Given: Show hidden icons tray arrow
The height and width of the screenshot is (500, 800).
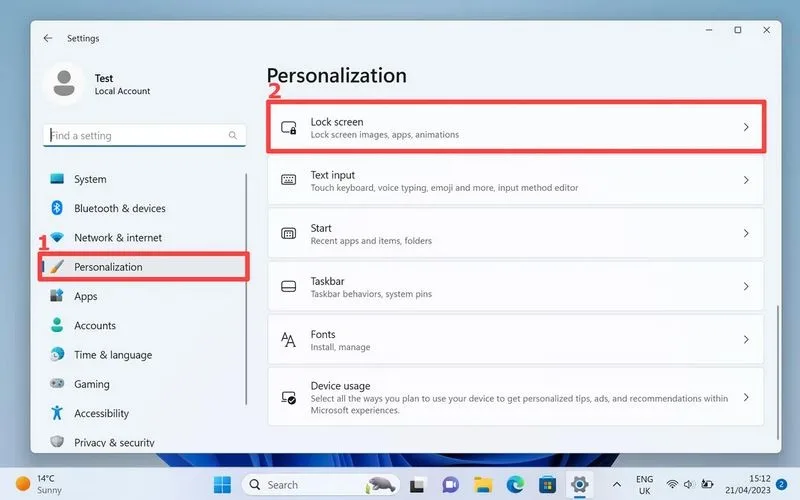Looking at the screenshot, I should click(616, 484).
